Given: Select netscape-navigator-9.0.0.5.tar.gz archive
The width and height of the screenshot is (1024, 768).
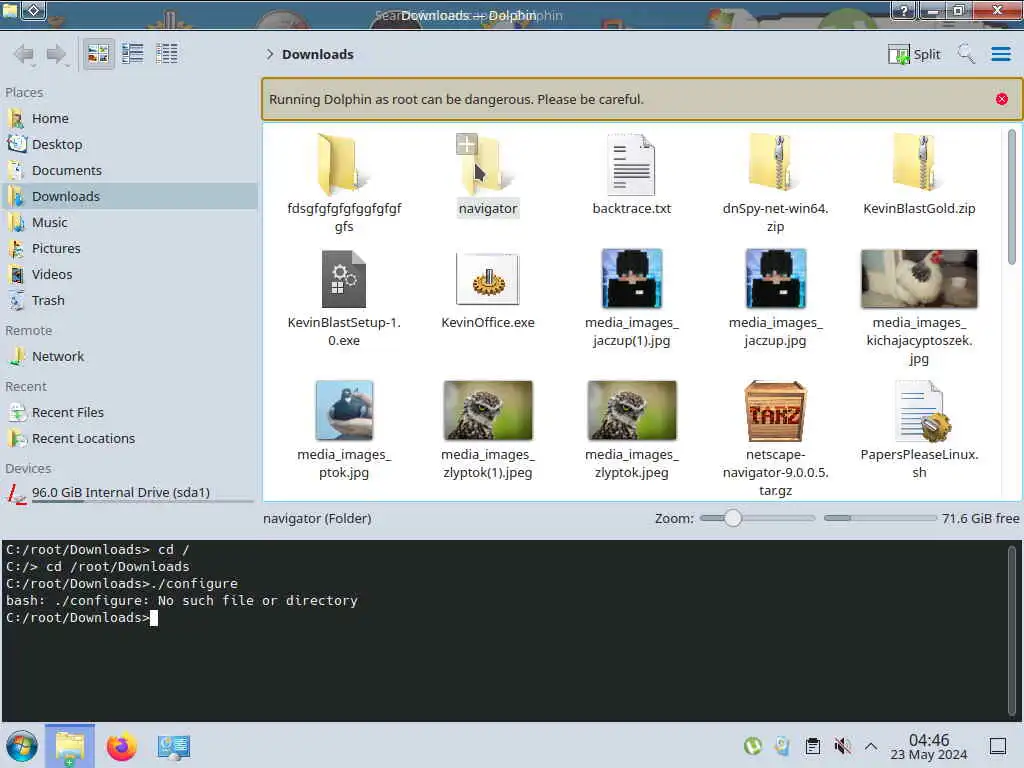Looking at the screenshot, I should [775, 439].
